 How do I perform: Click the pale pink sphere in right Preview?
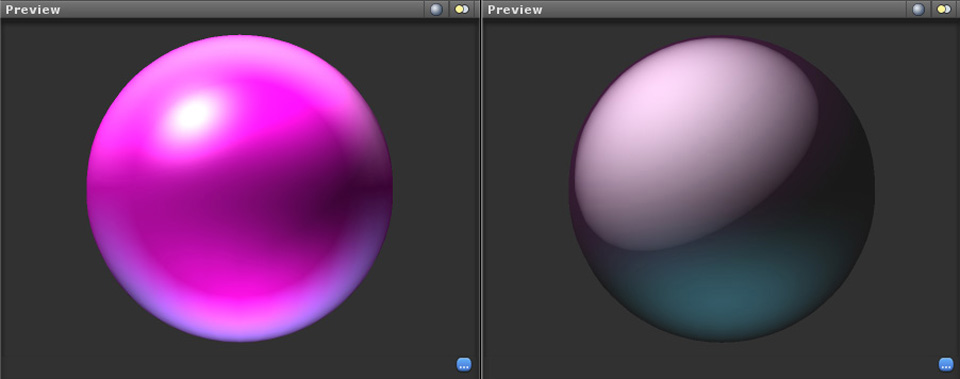tap(722, 189)
